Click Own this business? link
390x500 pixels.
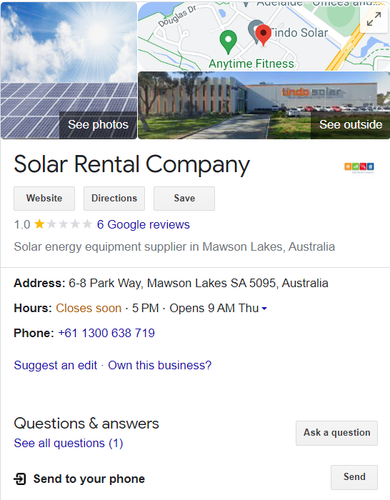[160, 365]
